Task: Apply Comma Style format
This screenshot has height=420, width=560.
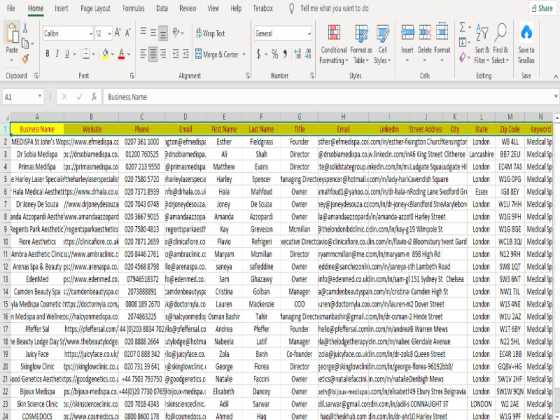Action: 285,54
